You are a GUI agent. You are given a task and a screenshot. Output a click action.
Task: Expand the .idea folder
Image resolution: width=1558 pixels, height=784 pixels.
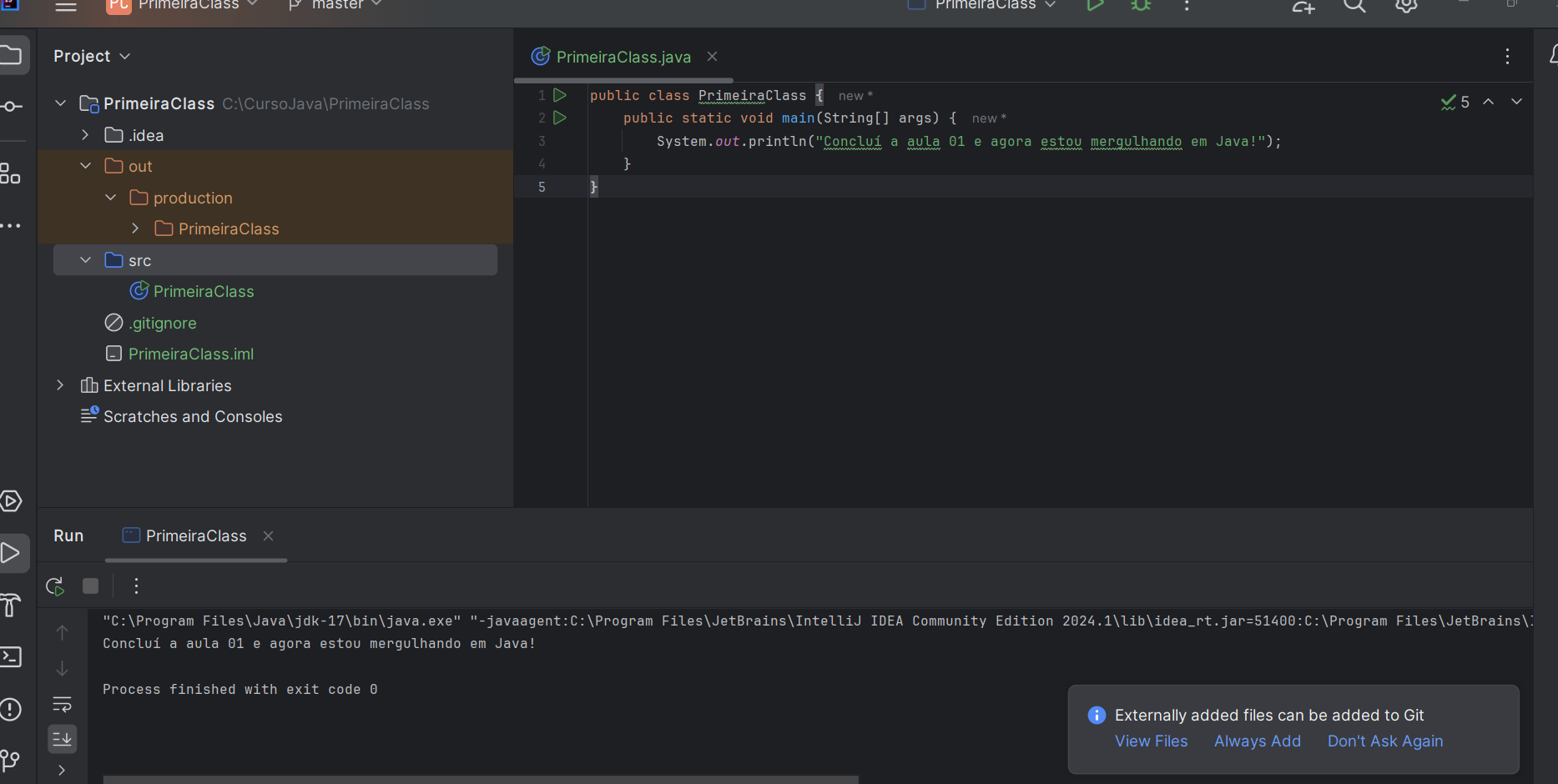click(85, 134)
